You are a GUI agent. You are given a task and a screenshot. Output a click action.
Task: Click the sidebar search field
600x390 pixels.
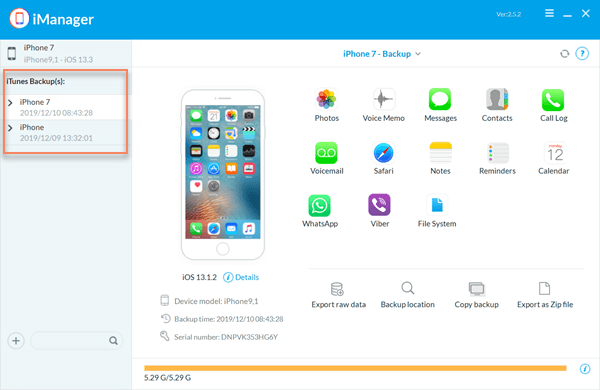(x=77, y=341)
